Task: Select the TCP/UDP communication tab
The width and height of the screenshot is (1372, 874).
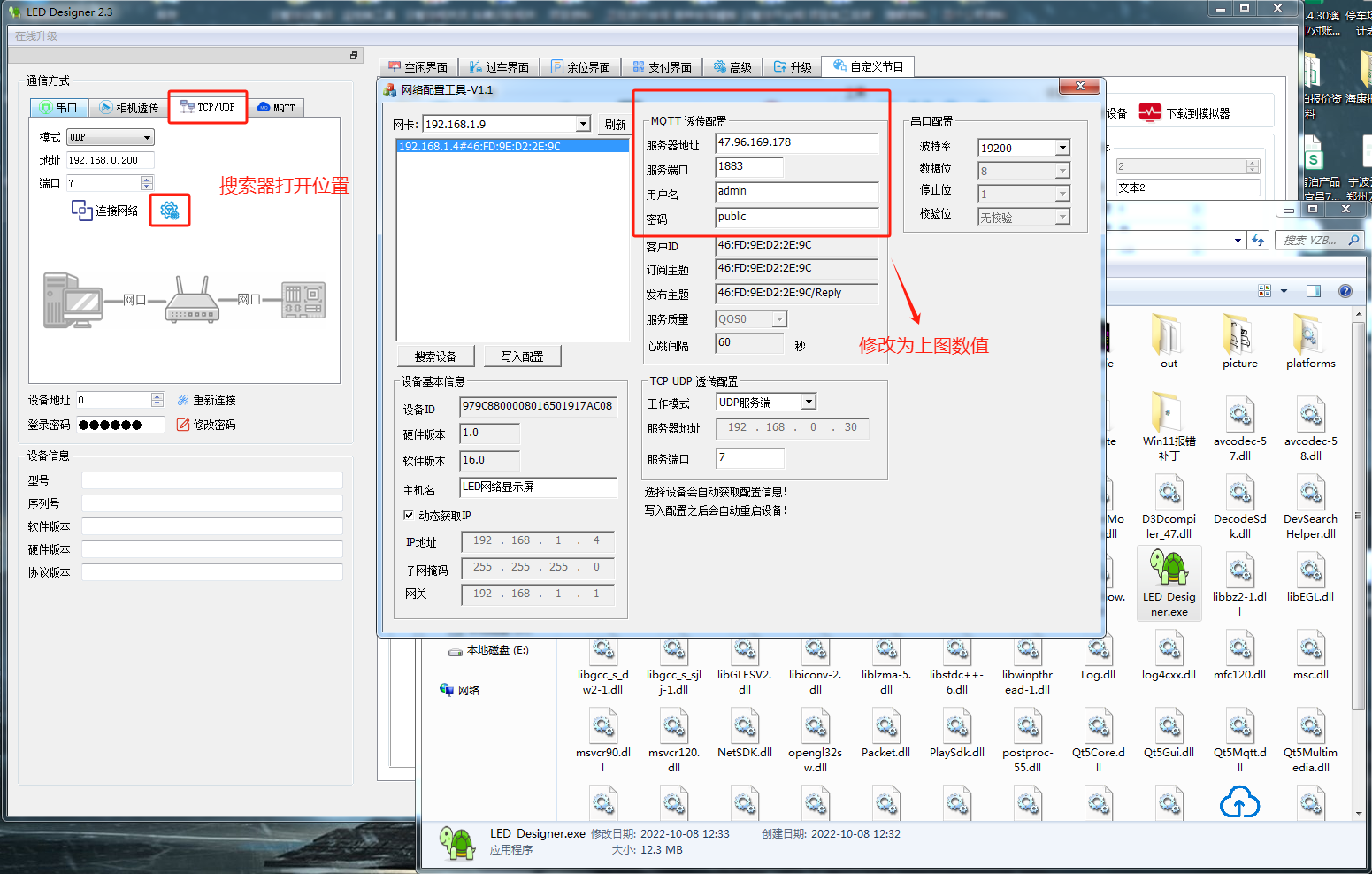Action: coord(208,107)
